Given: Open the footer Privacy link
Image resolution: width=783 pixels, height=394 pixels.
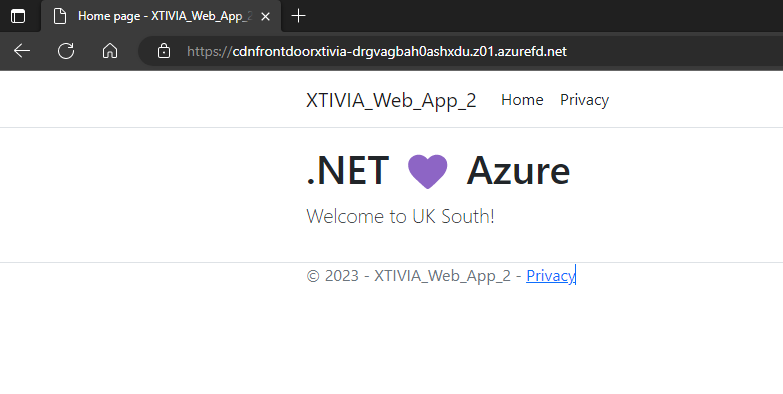Looking at the screenshot, I should point(550,276).
